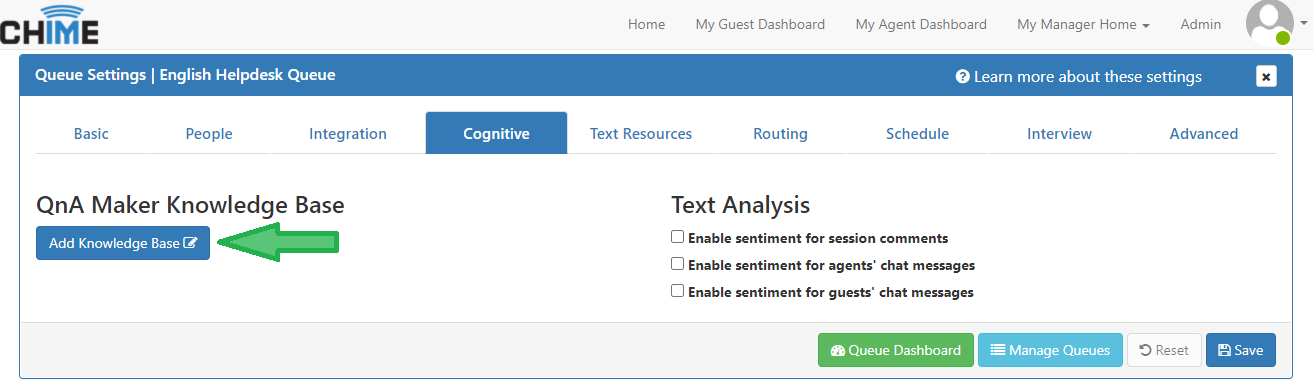Enable sentiment for session comments
Screen dimensions: 1313x382
point(677,237)
